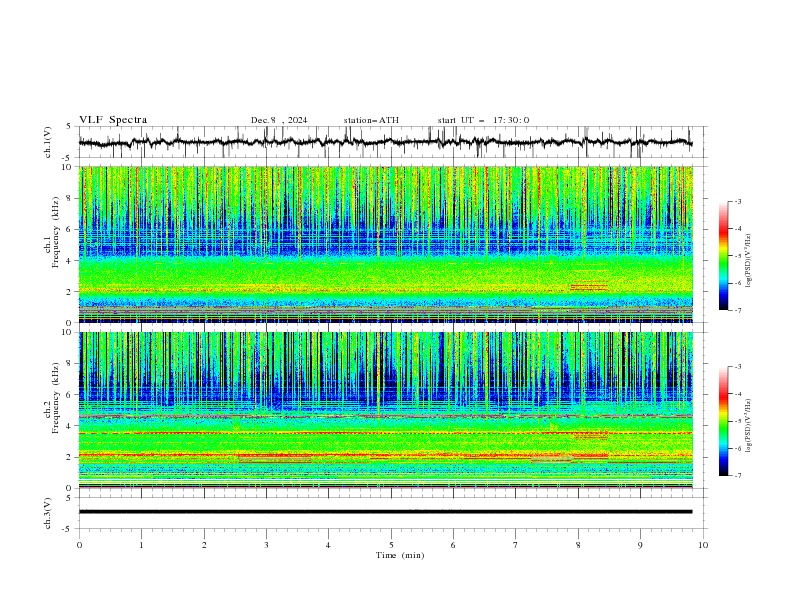The height and width of the screenshot is (612, 792).
Task: Click the "VLF Spectra" title text
Action: (x=113, y=120)
